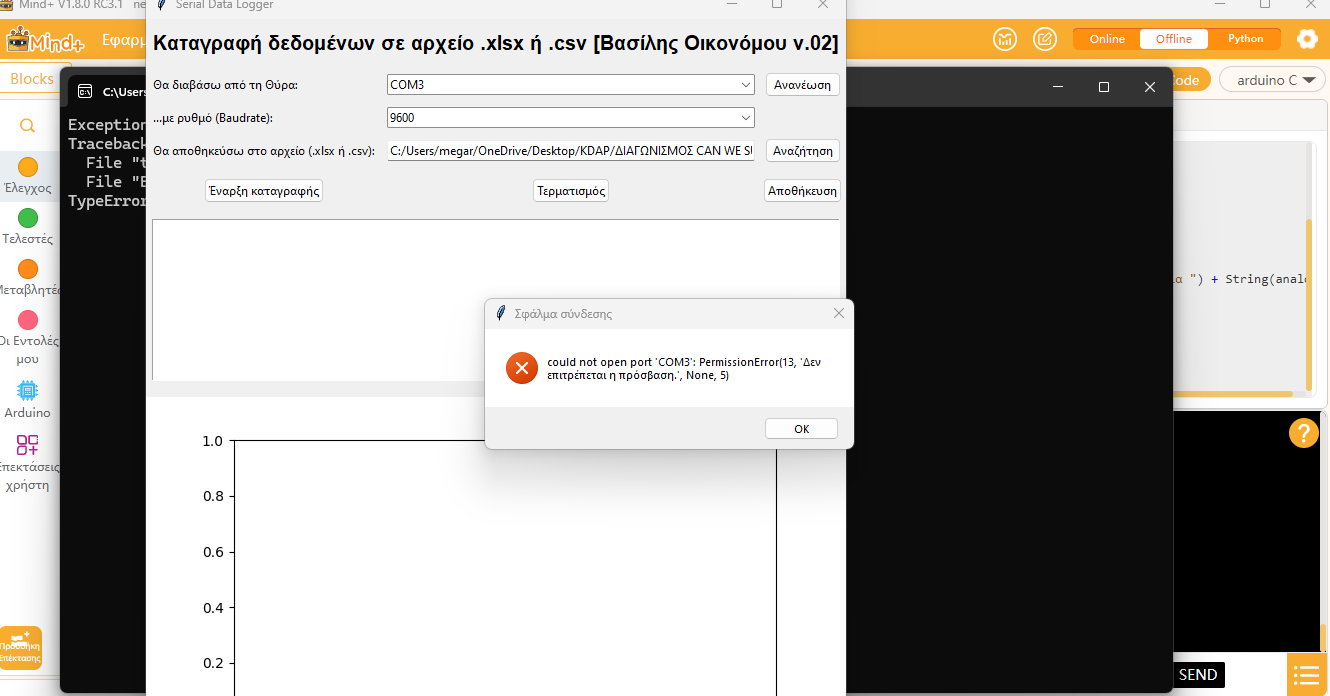
Task: Open the user extensions category icon
Action: click(27, 445)
